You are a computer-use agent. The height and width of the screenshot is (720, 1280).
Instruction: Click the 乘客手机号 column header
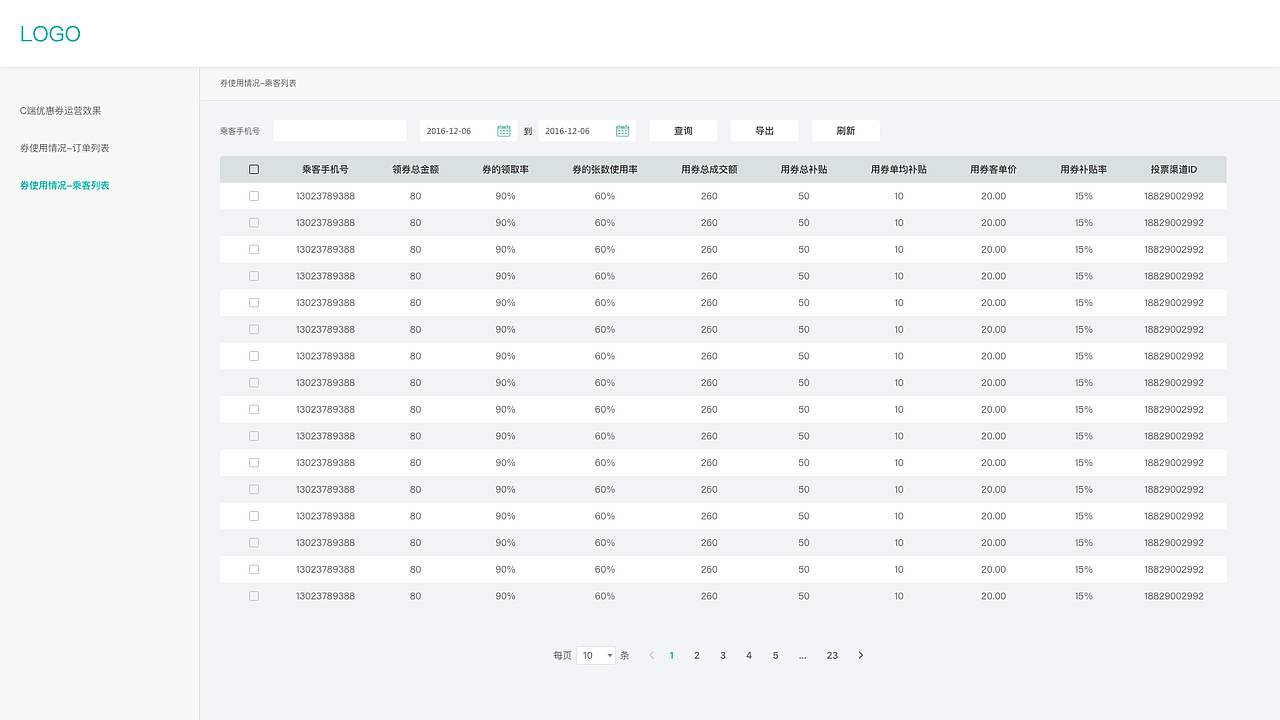click(325, 170)
